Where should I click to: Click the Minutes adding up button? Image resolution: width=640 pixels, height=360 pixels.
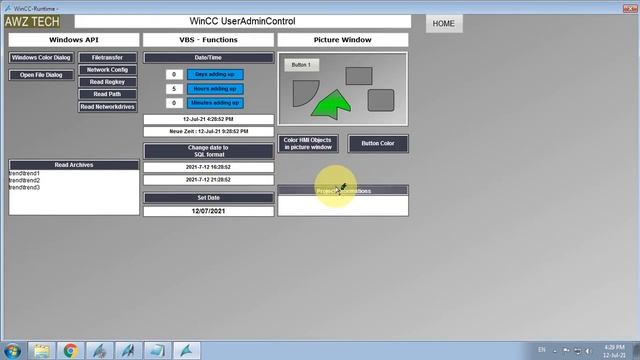[215, 103]
